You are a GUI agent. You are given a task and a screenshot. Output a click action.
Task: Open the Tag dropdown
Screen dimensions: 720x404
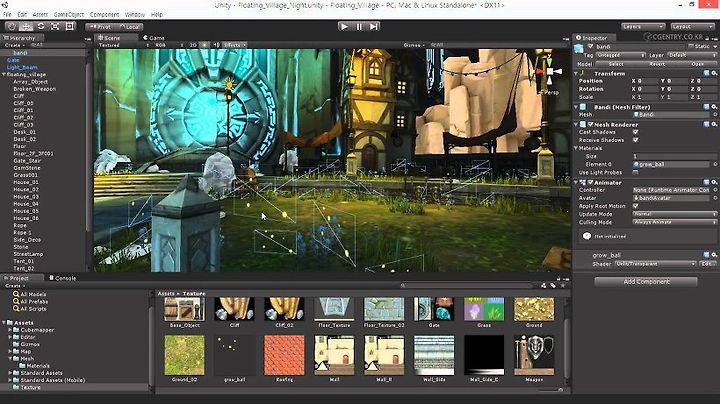(620, 55)
